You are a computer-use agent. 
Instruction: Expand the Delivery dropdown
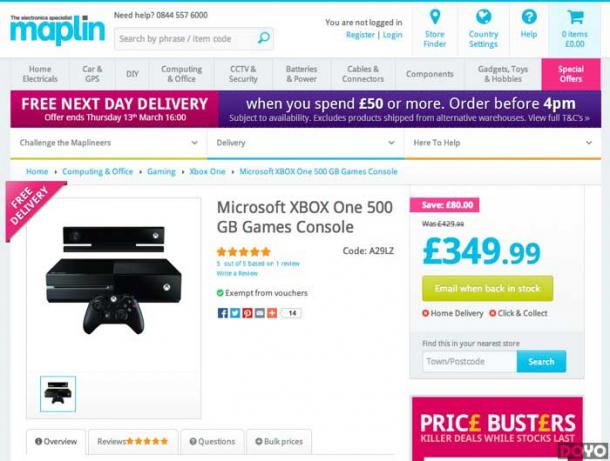[x=306, y=143]
